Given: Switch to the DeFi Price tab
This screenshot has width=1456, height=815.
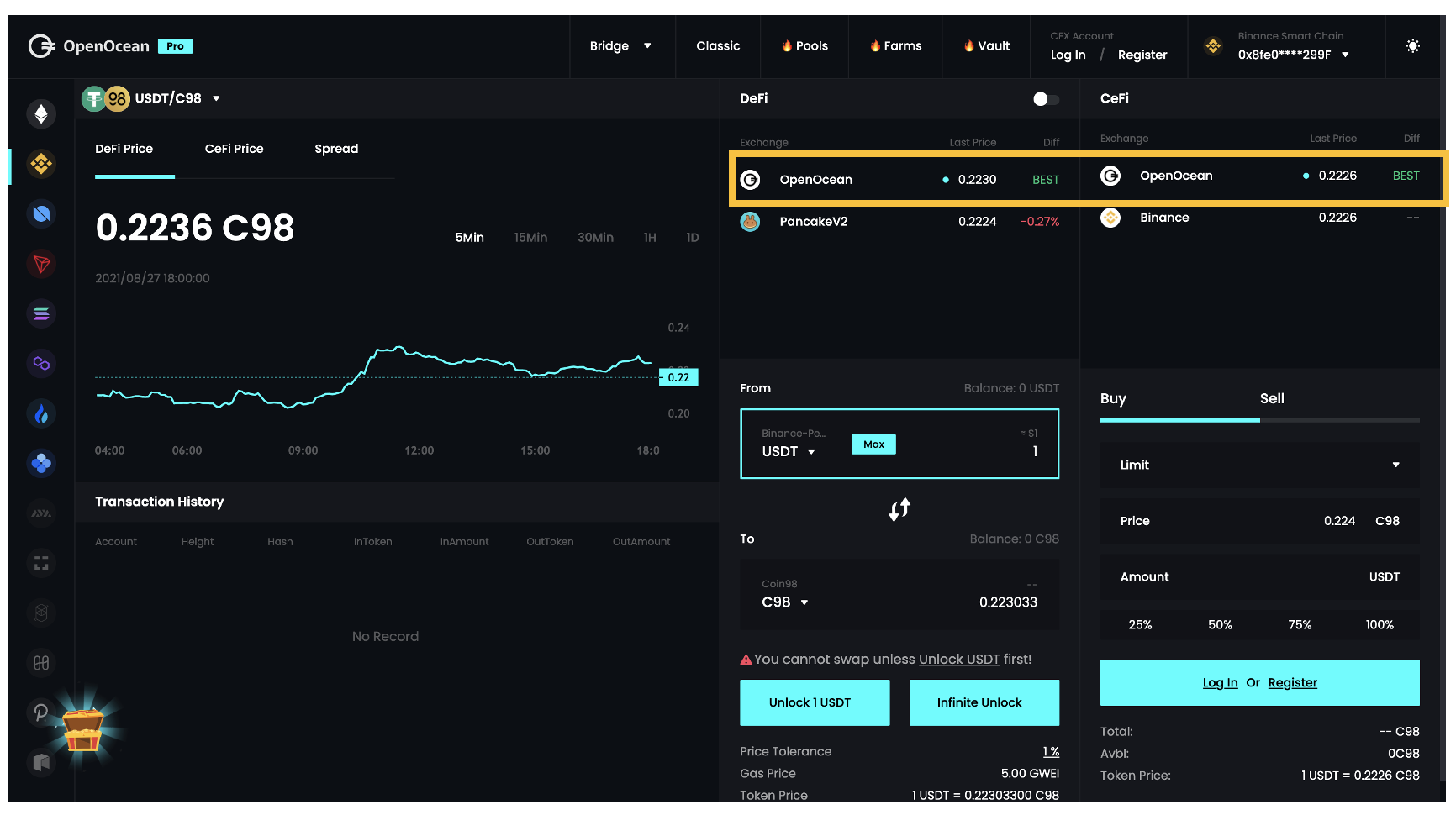Looking at the screenshot, I should click(124, 149).
